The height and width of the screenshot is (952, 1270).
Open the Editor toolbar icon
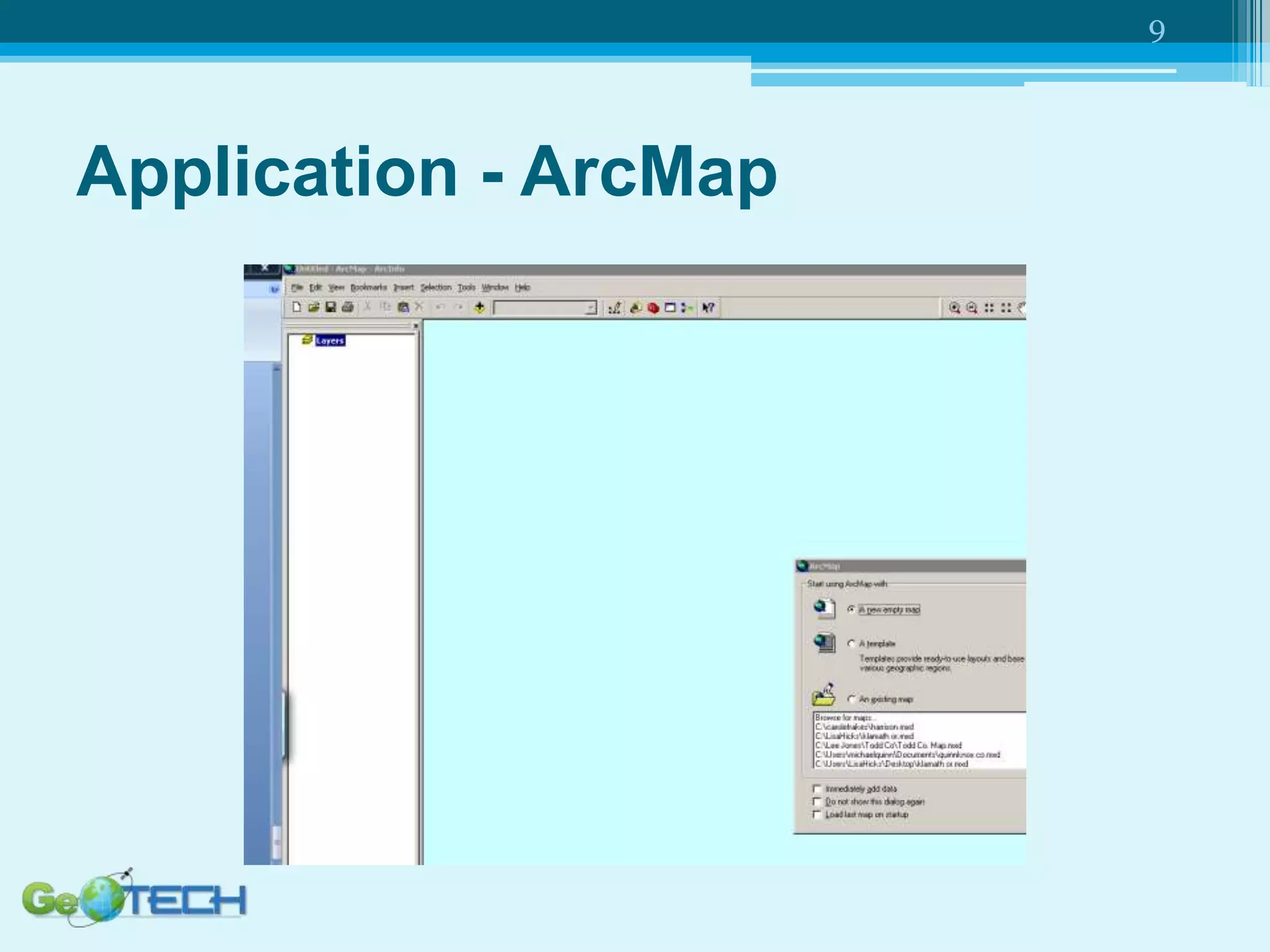[x=614, y=308]
